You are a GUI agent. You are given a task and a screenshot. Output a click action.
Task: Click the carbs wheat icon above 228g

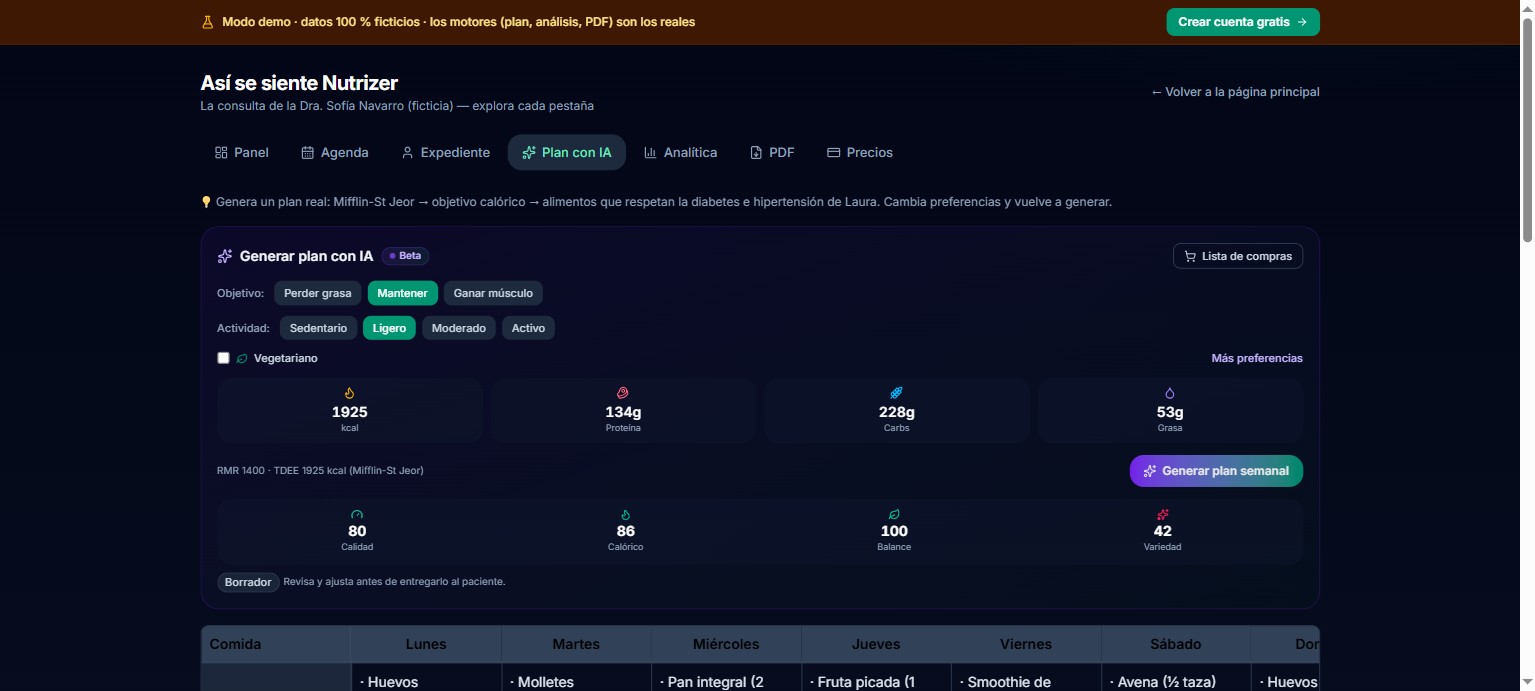point(897,393)
